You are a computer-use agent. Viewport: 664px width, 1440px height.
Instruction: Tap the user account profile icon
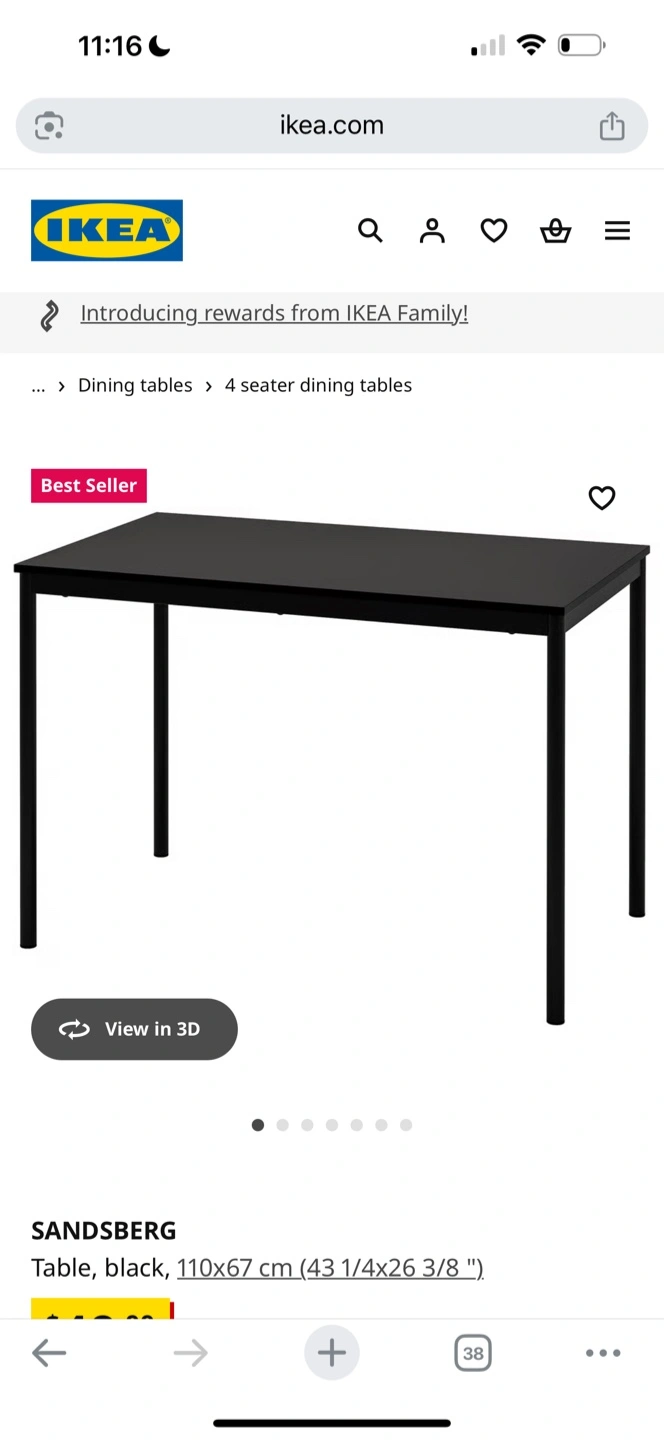(x=432, y=231)
